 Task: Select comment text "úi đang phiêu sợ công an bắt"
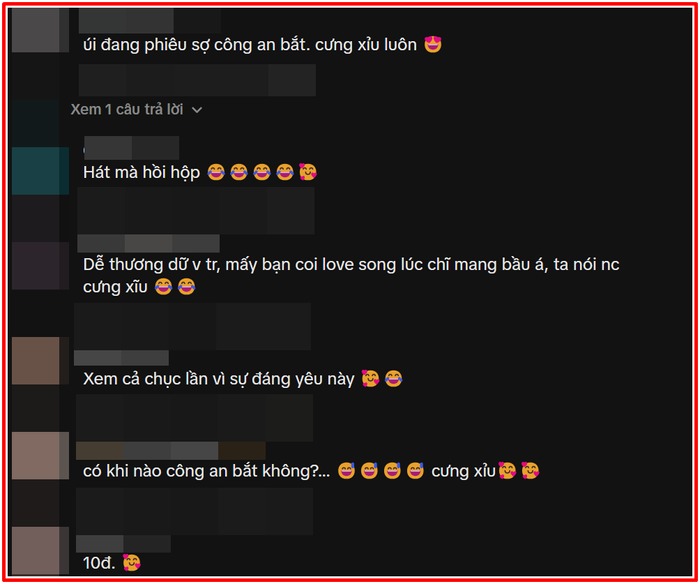[196, 45]
